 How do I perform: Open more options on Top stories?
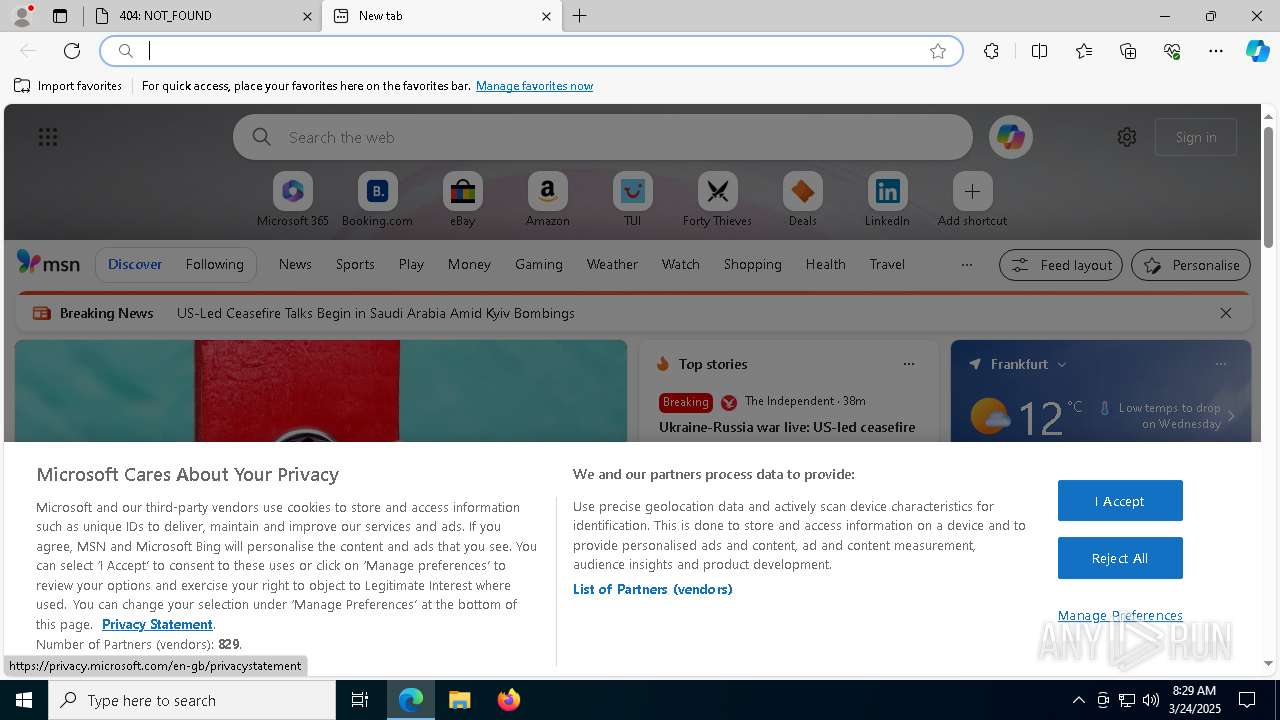click(909, 364)
